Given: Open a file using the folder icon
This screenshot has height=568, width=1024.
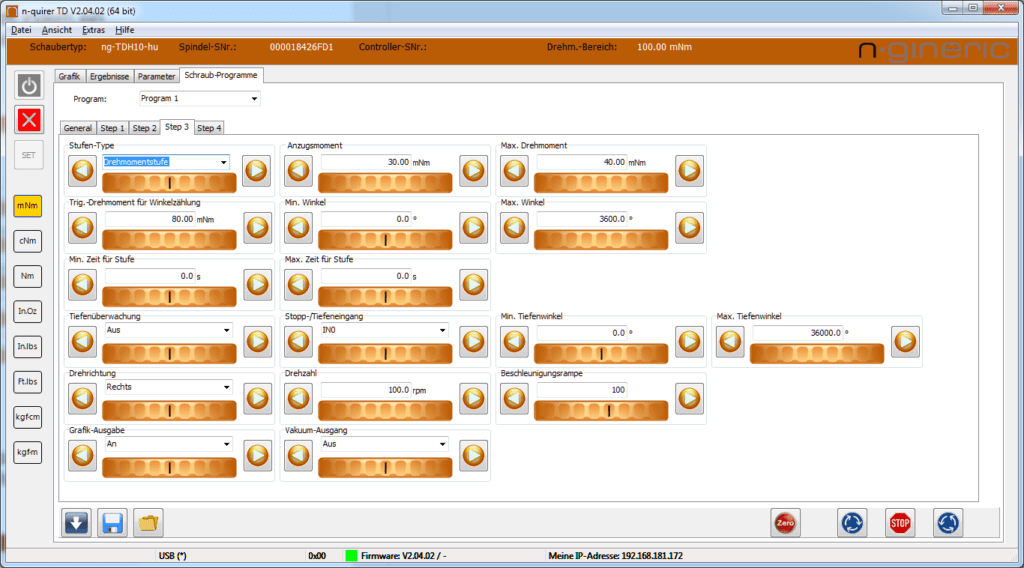Looking at the screenshot, I should coord(148,522).
